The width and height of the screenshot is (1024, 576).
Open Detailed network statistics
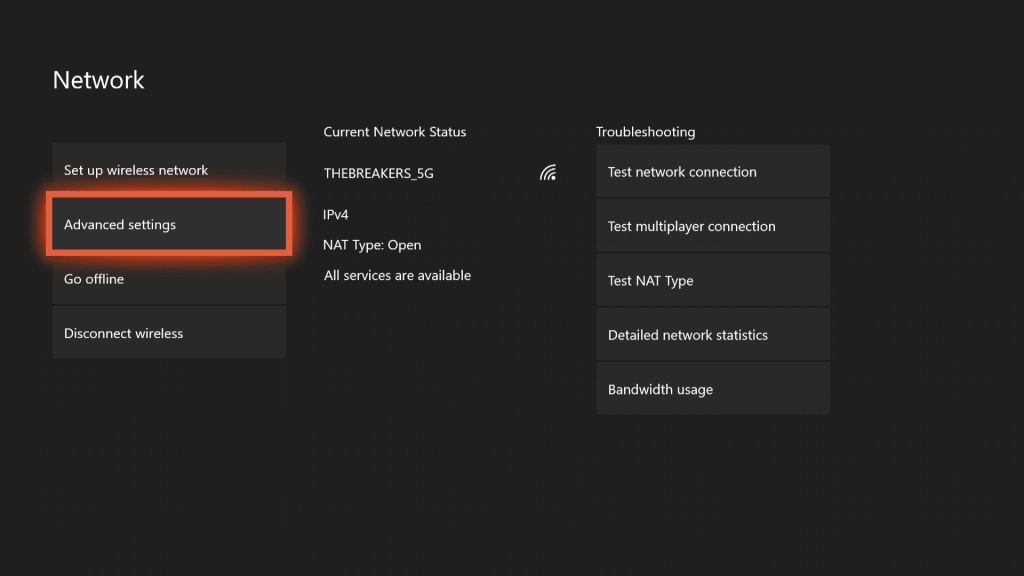click(x=712, y=335)
